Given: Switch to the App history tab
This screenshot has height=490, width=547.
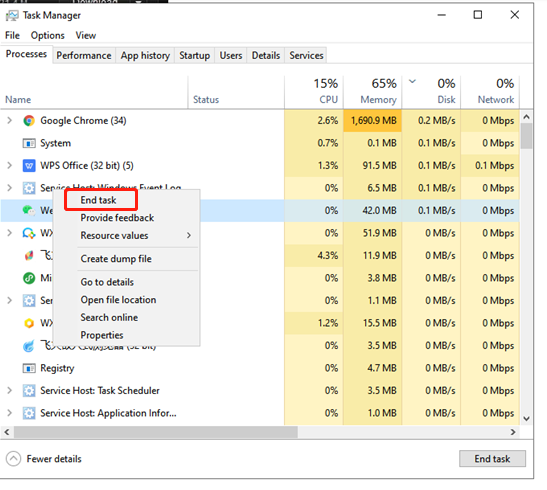Looking at the screenshot, I should point(145,56).
